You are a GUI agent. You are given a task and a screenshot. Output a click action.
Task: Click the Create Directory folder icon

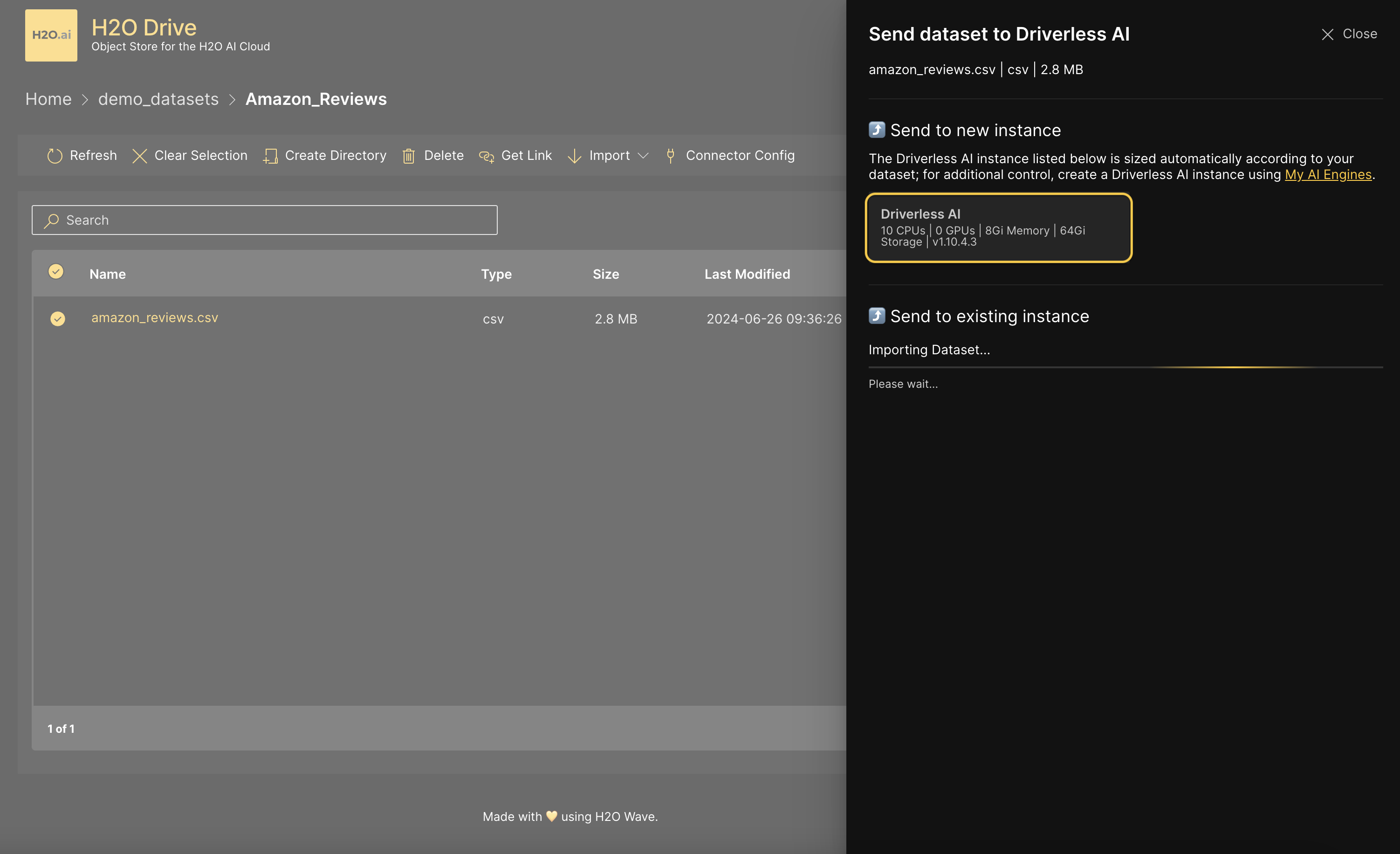(270, 156)
